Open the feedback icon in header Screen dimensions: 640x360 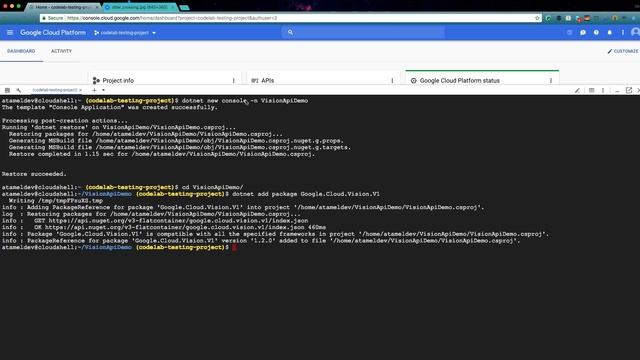click(x=583, y=32)
